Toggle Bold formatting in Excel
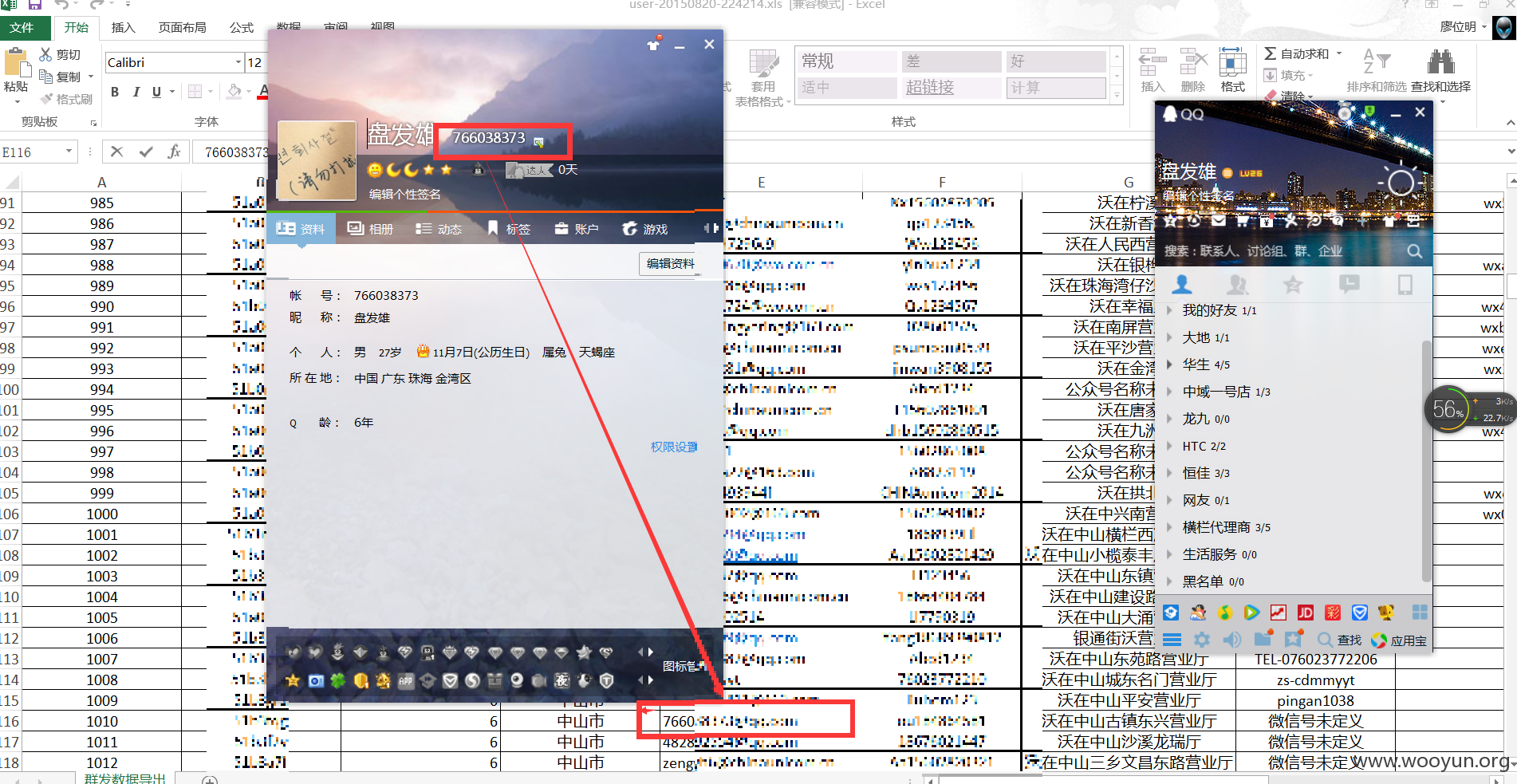The image size is (1517, 784). coord(115,92)
